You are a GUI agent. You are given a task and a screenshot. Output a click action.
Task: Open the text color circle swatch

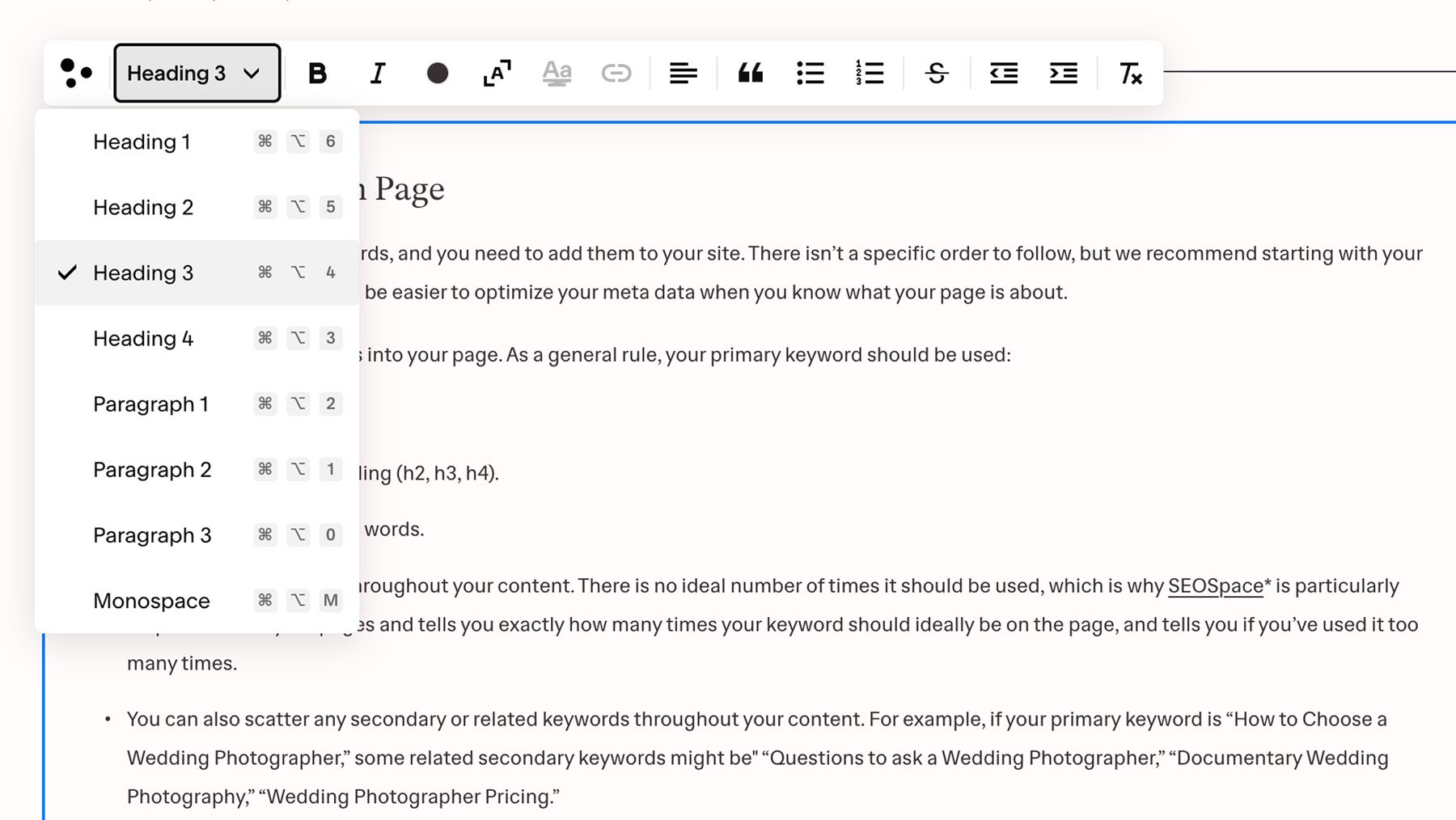tap(438, 74)
